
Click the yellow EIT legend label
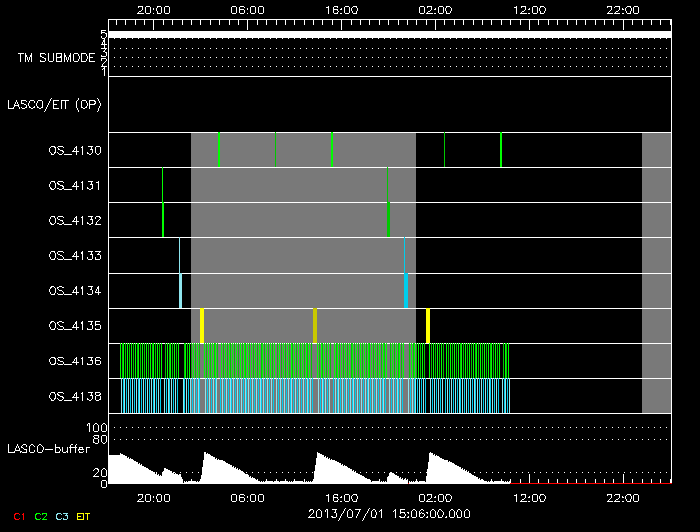coord(83,517)
